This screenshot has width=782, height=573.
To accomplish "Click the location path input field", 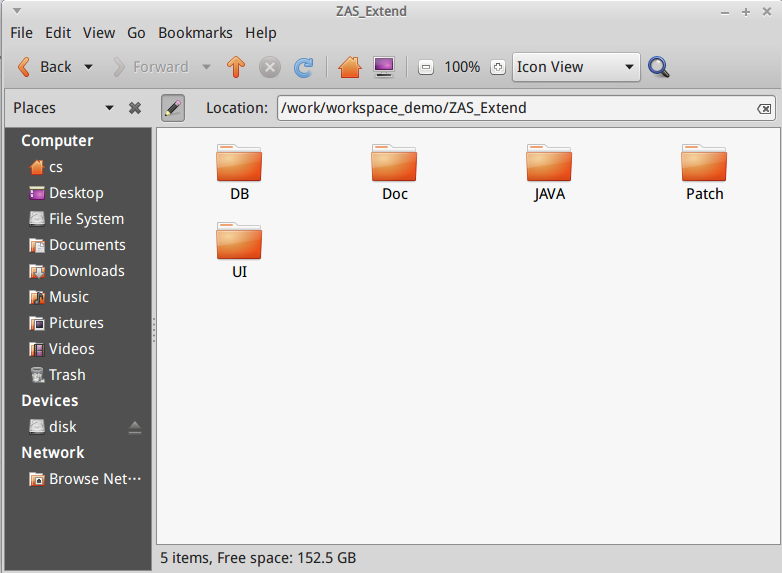I will pyautogui.click(x=510, y=108).
